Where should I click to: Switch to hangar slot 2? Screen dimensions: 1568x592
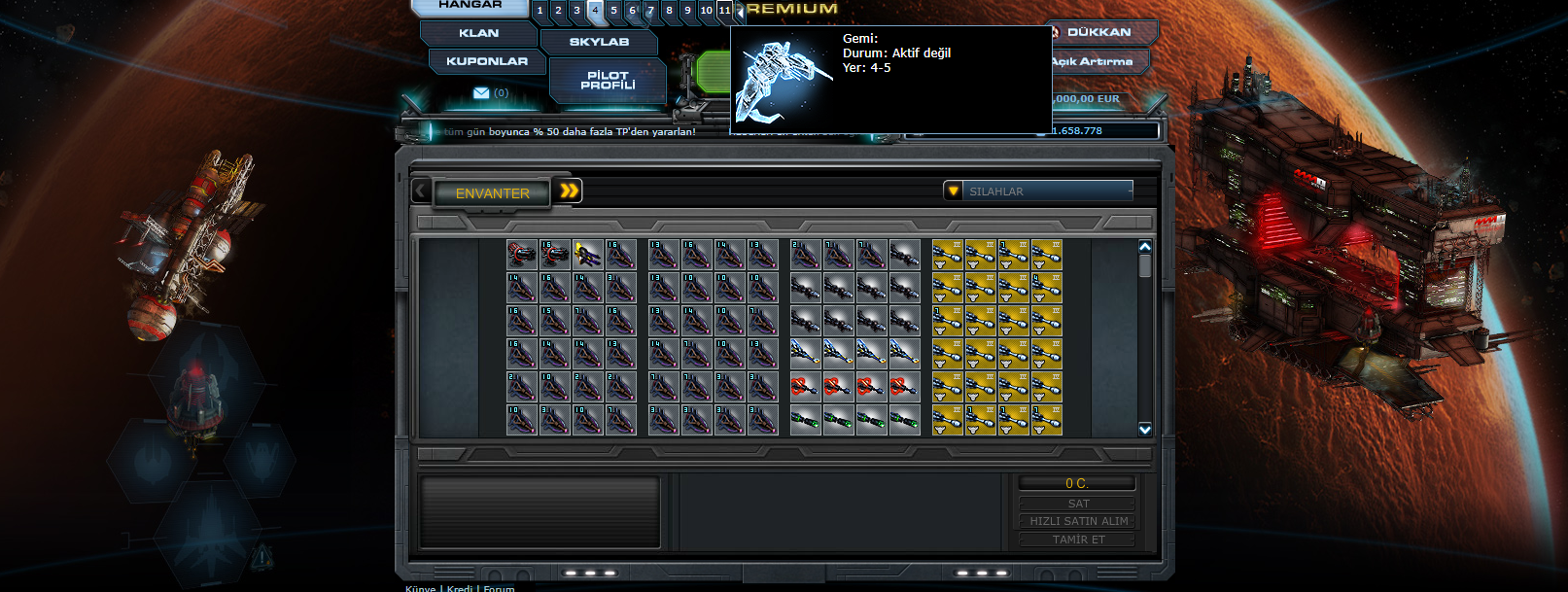point(558,11)
